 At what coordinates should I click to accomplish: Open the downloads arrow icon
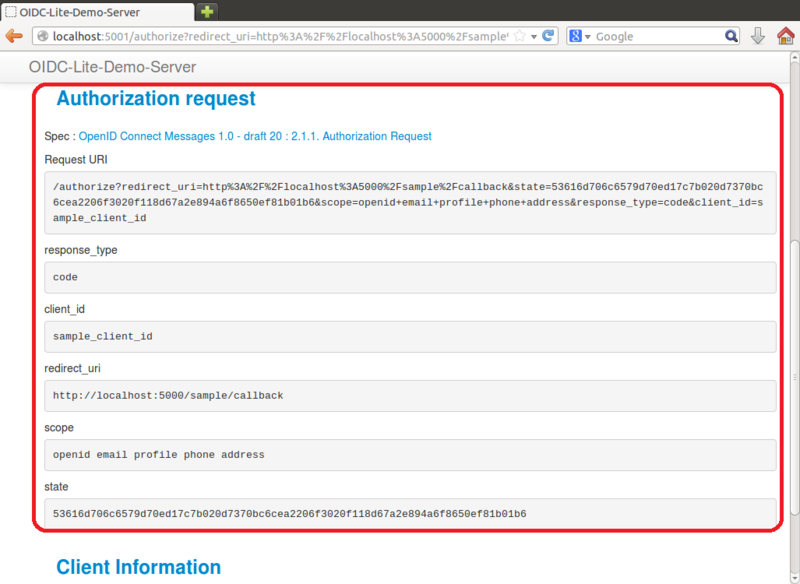pos(758,36)
